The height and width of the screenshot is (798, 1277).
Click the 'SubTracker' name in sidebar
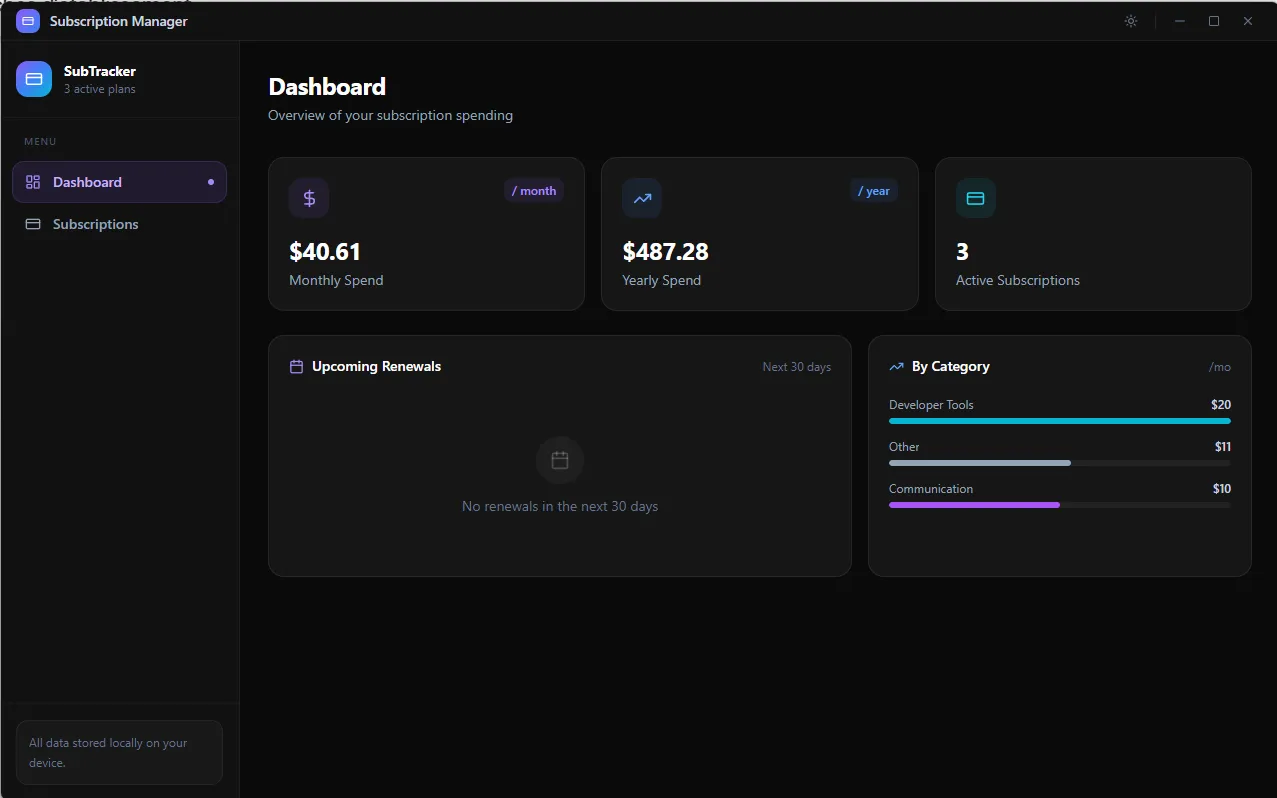[100, 71]
